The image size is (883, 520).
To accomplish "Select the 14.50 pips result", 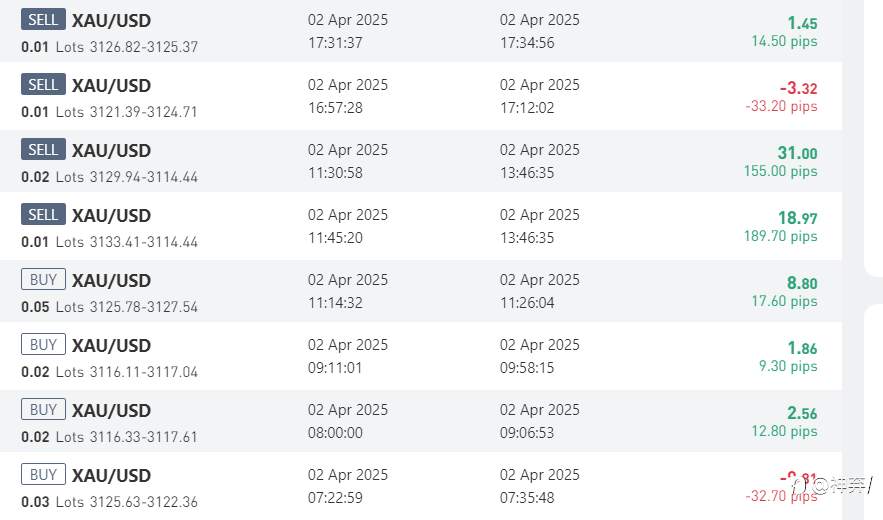I will coord(784,41).
